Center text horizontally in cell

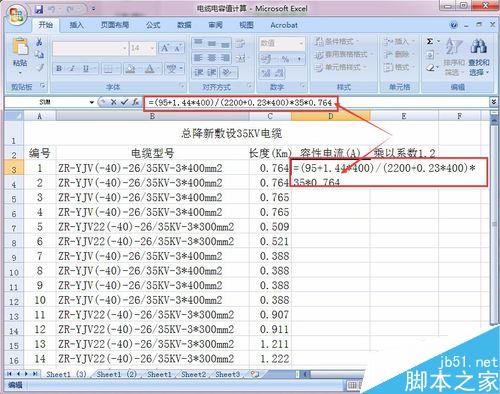coord(212,58)
